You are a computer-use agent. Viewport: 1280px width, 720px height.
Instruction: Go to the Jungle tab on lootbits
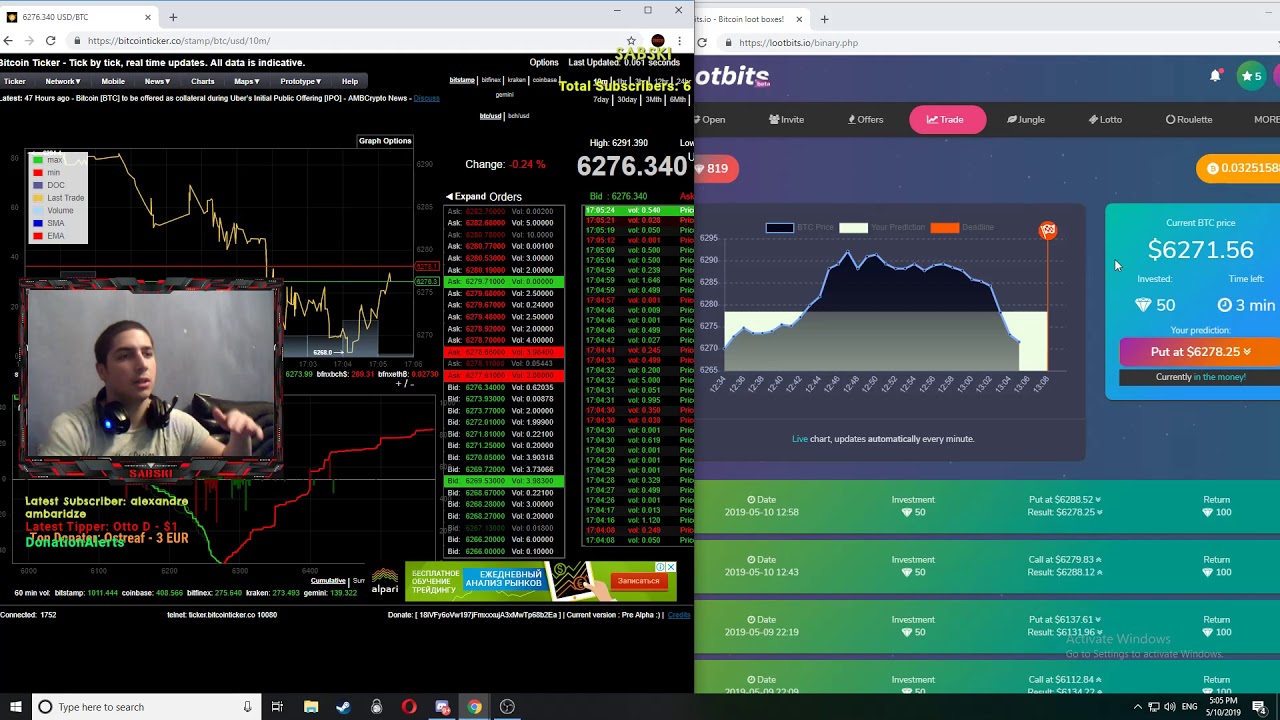(x=1026, y=119)
